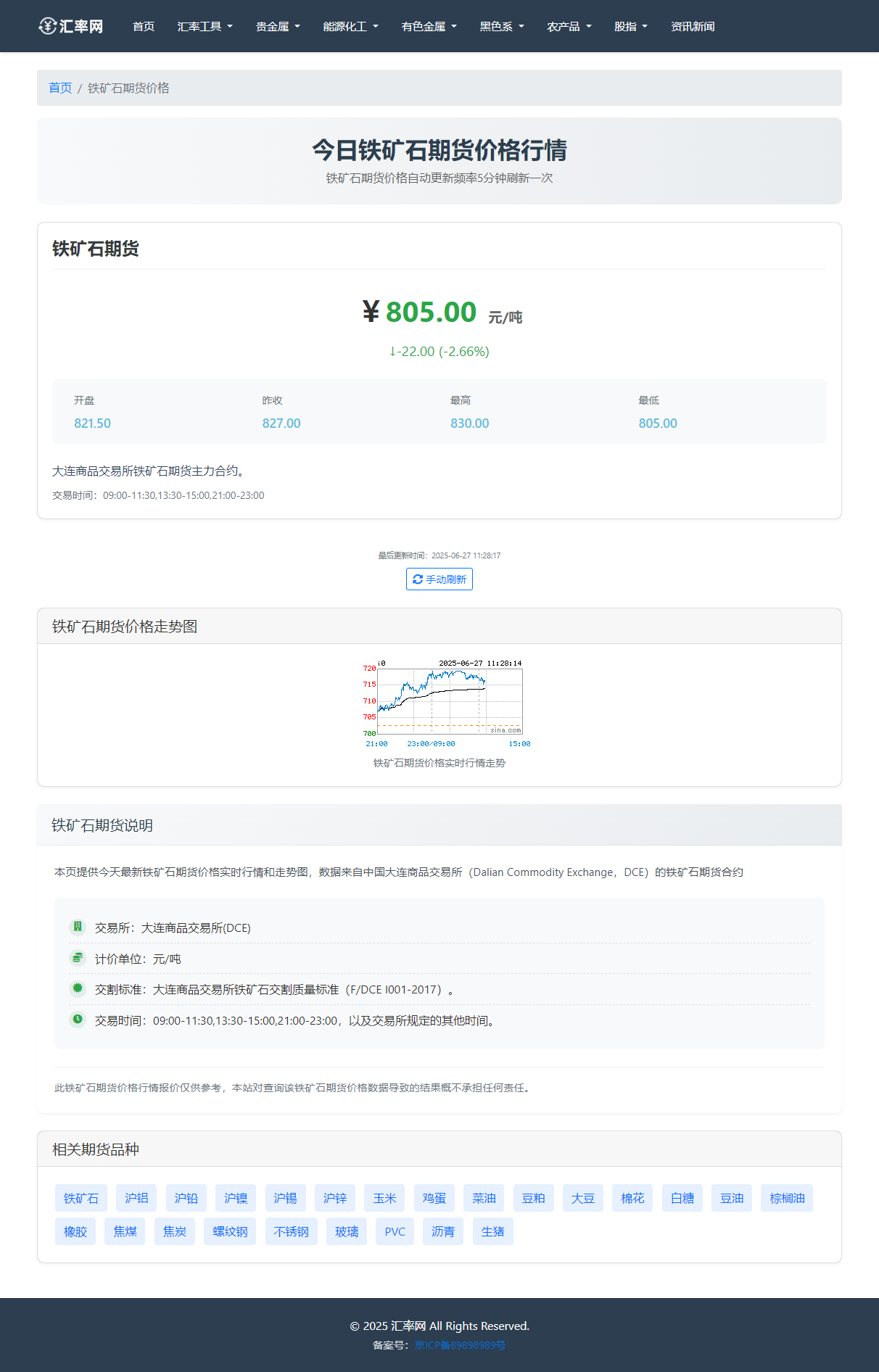879x1372 pixels.
Task: Open the 贵金属 dropdown menu
Action: coord(278,27)
